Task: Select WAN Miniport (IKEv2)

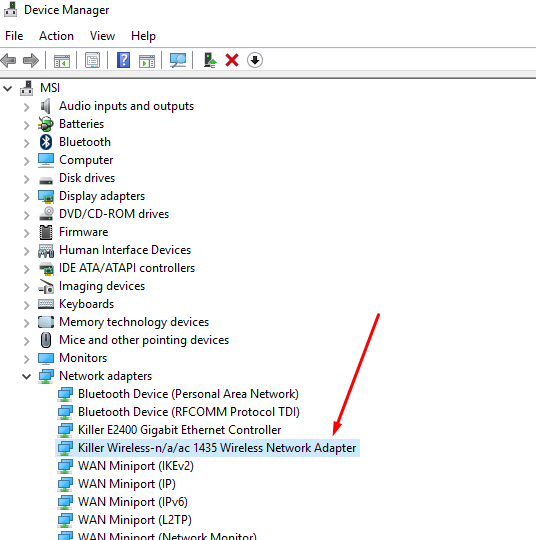Action: (136, 466)
